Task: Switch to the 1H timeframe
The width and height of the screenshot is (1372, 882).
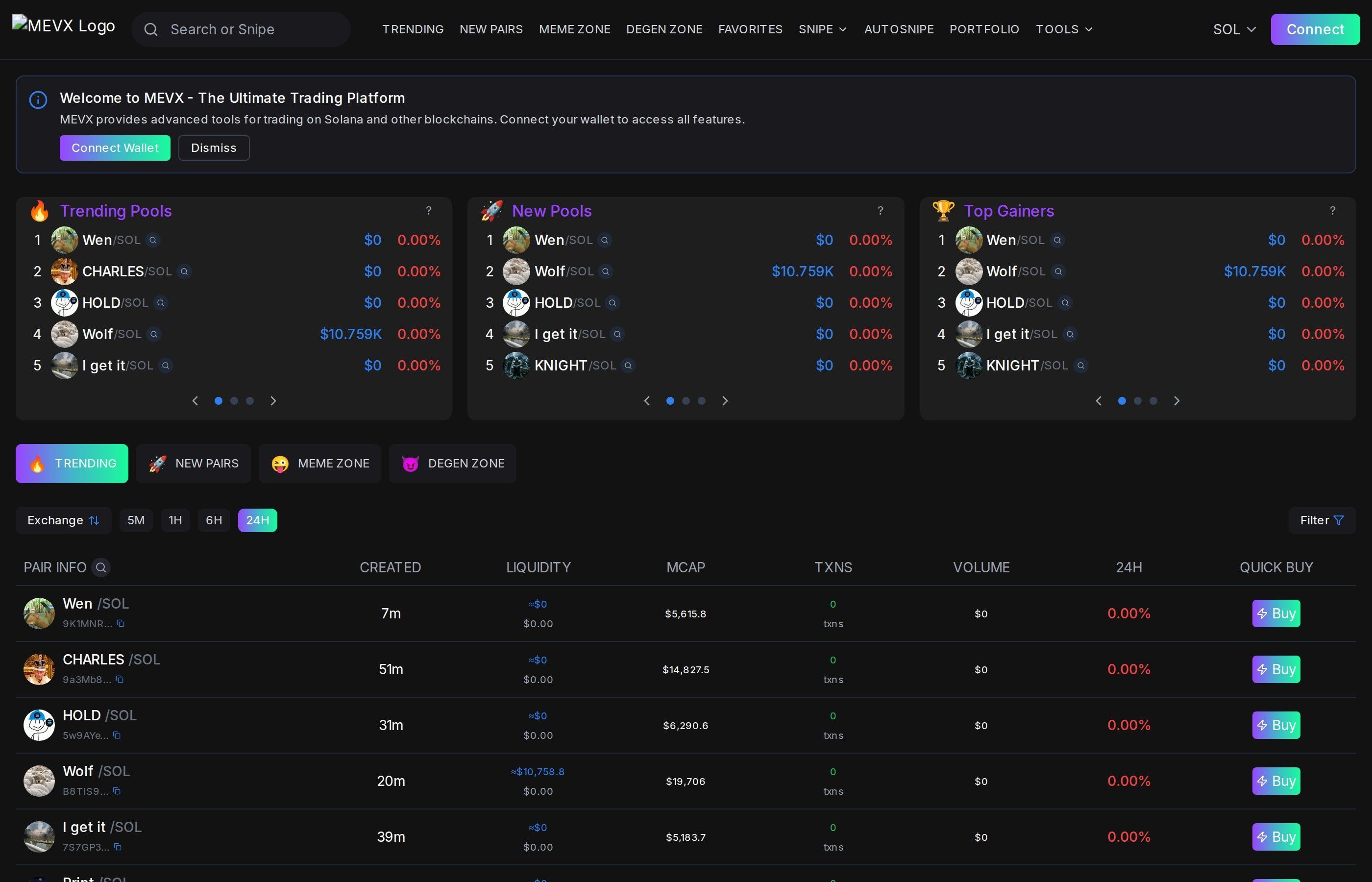Action: (x=175, y=520)
